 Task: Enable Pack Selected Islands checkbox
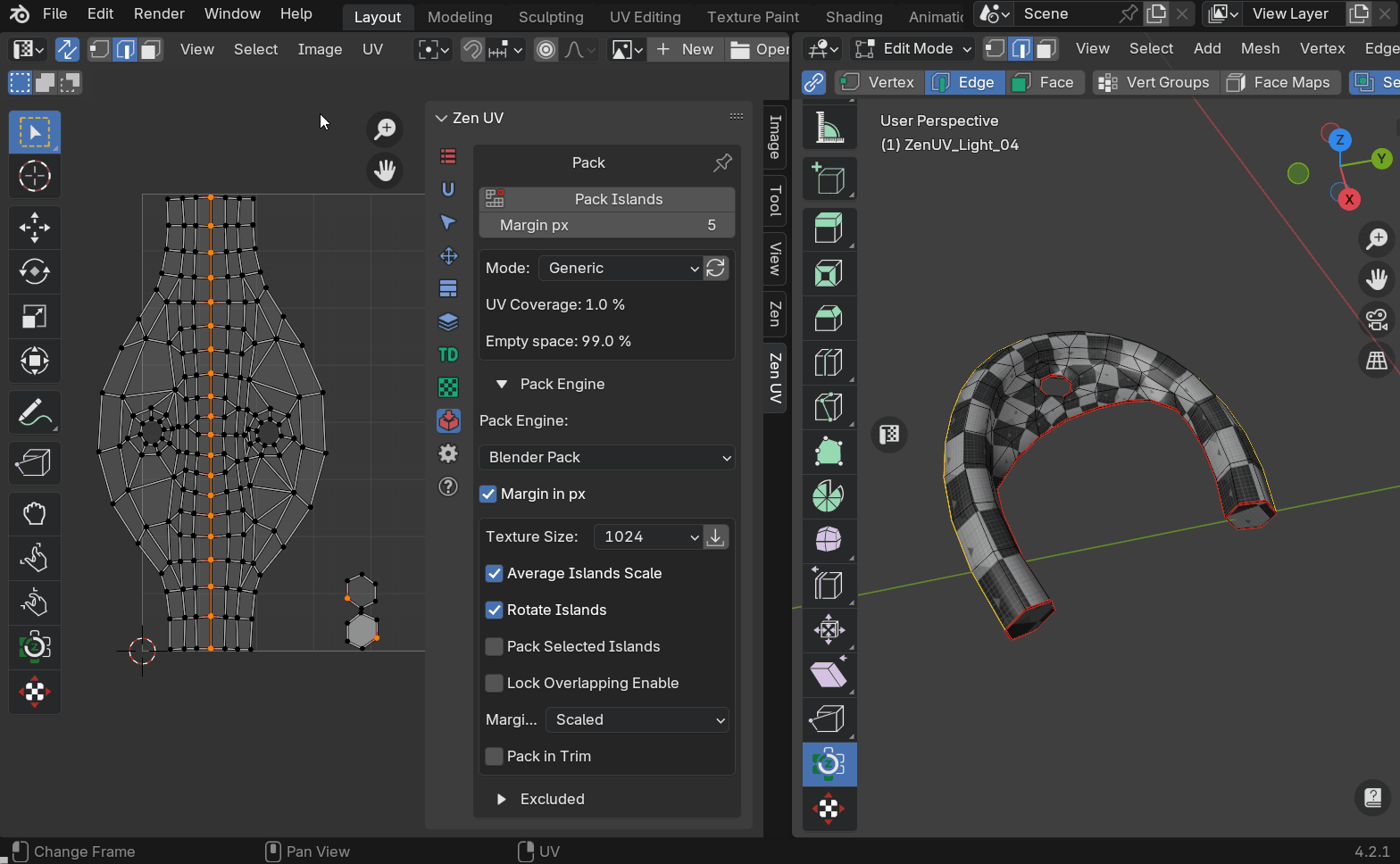coord(494,646)
